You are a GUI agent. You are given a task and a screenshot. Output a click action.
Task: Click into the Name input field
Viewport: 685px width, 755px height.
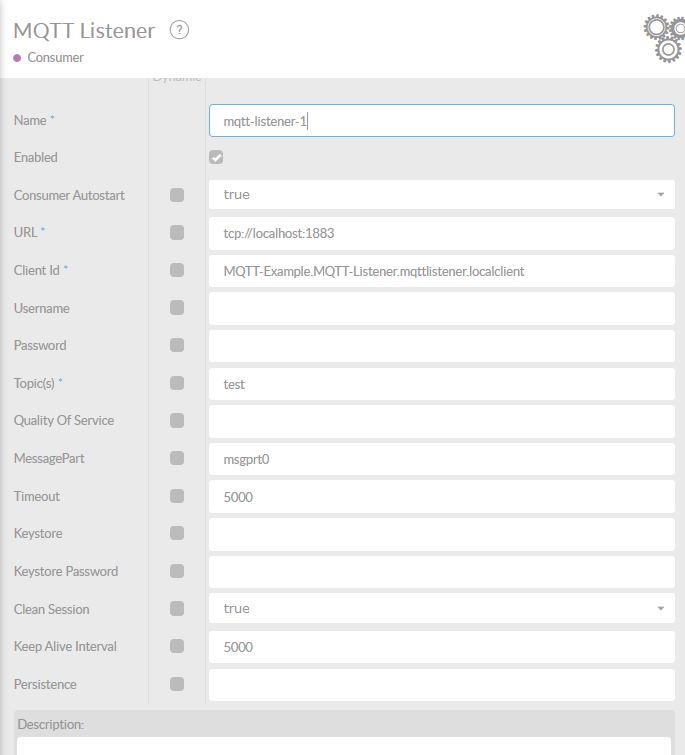(441, 121)
